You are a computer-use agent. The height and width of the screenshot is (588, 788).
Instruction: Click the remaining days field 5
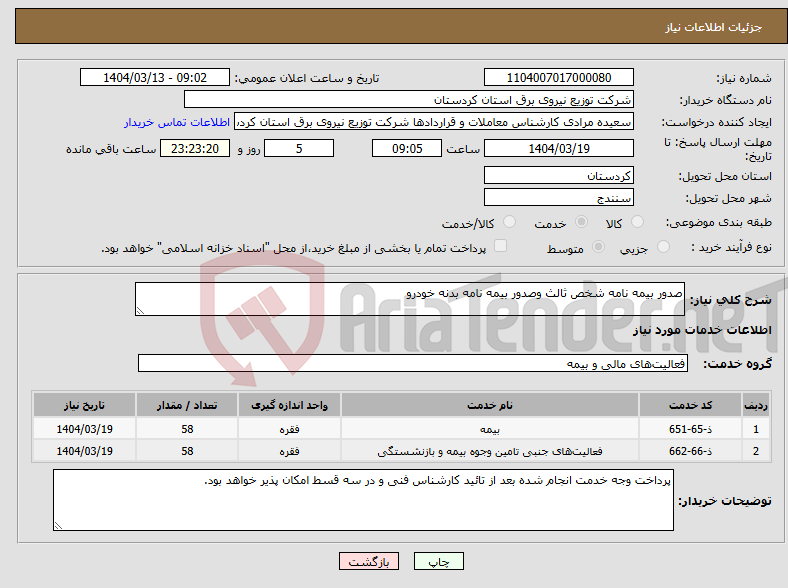[x=299, y=148]
